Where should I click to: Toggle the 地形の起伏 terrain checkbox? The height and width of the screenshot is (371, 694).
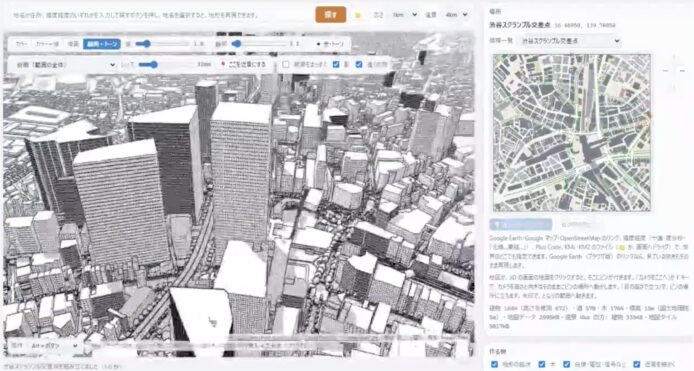tap(494, 364)
